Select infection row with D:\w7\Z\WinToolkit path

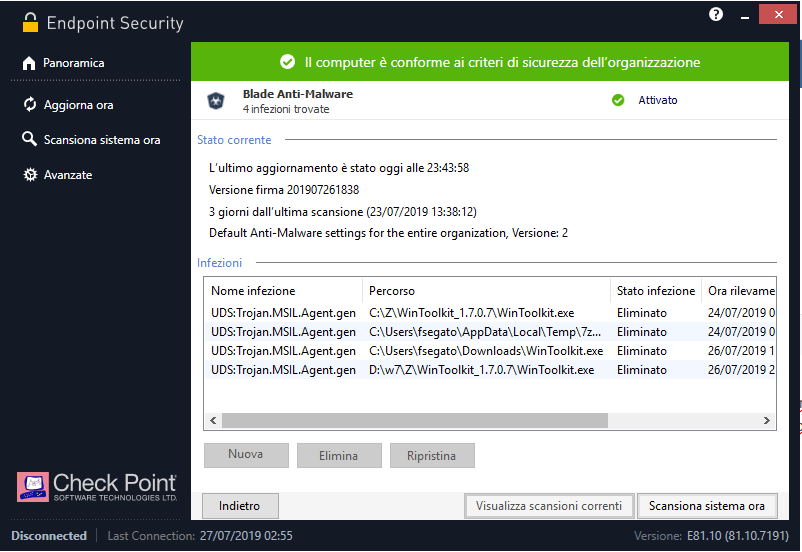490,370
